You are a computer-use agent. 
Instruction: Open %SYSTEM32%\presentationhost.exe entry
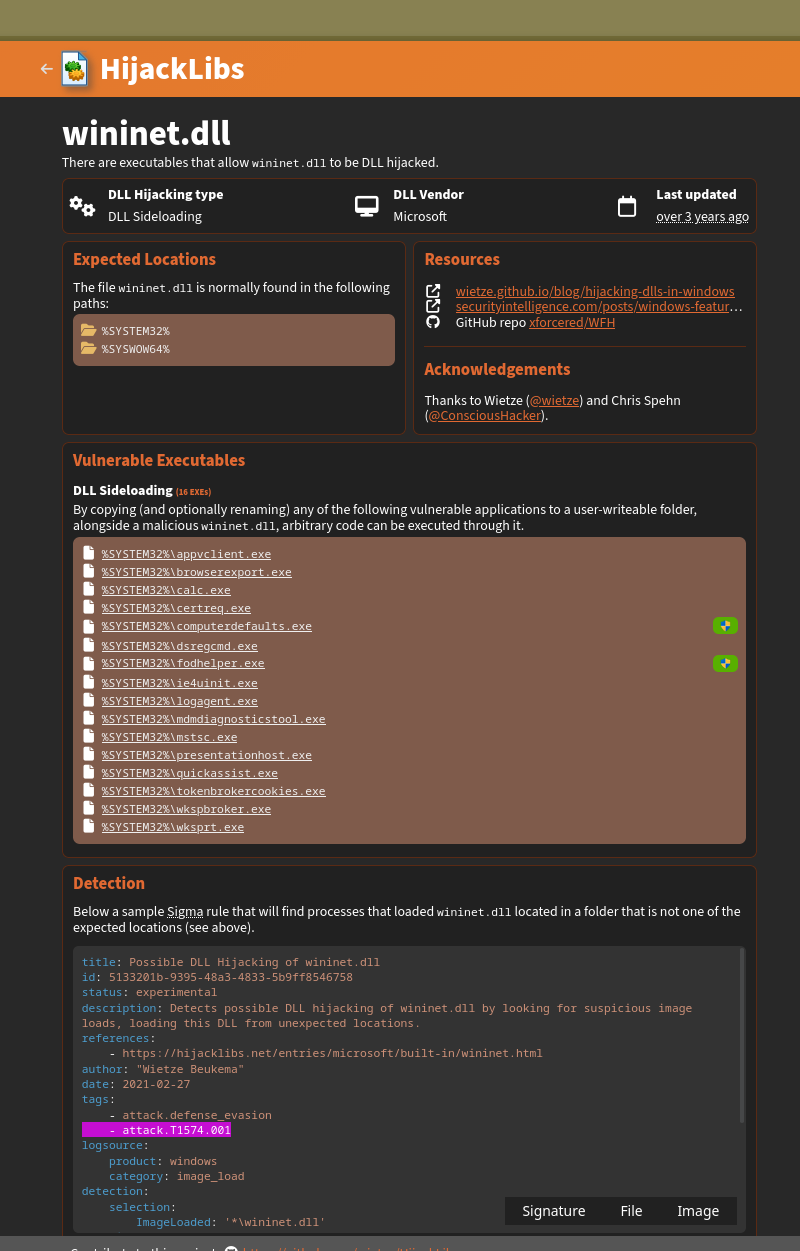point(206,755)
